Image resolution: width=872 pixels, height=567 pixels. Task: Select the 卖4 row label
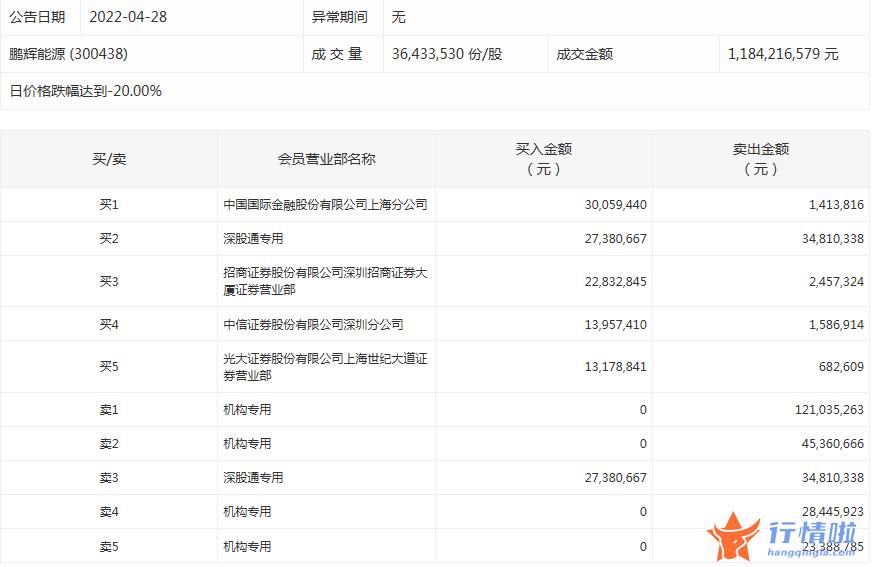tap(109, 511)
